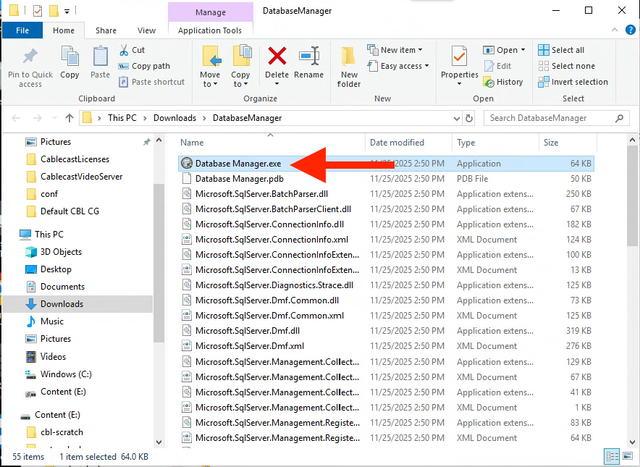Rename the selected file
Viewport: 640px width, 467px height.
(x=309, y=62)
